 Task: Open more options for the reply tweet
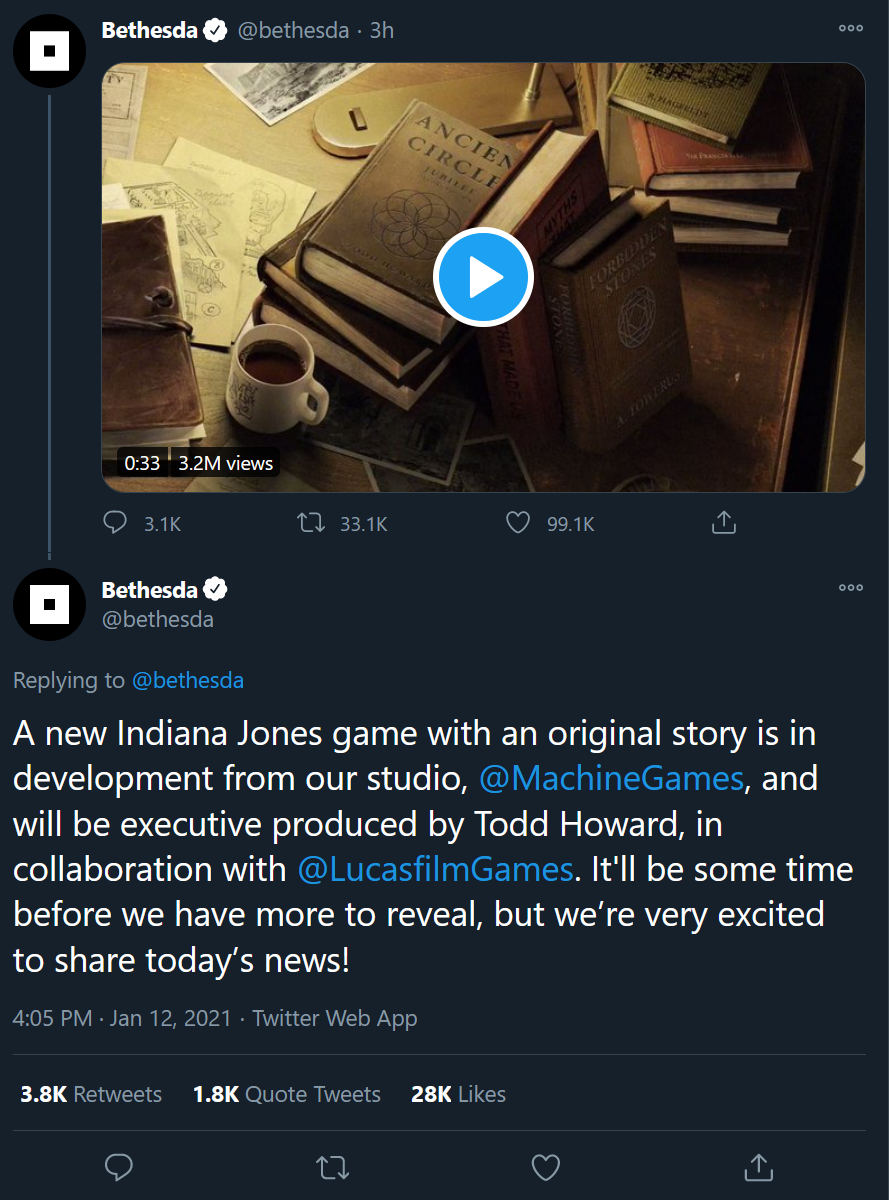point(851,588)
